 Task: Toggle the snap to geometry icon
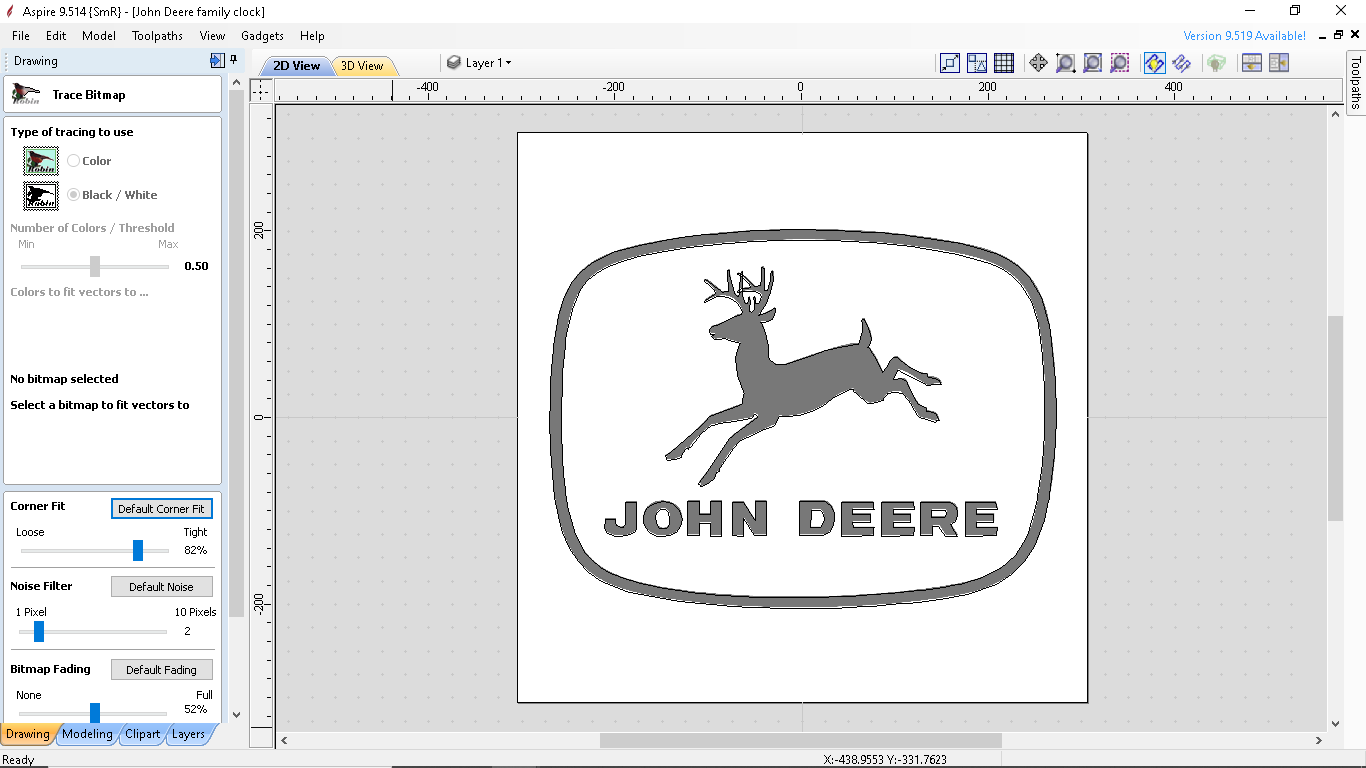pyautogui.click(x=977, y=63)
